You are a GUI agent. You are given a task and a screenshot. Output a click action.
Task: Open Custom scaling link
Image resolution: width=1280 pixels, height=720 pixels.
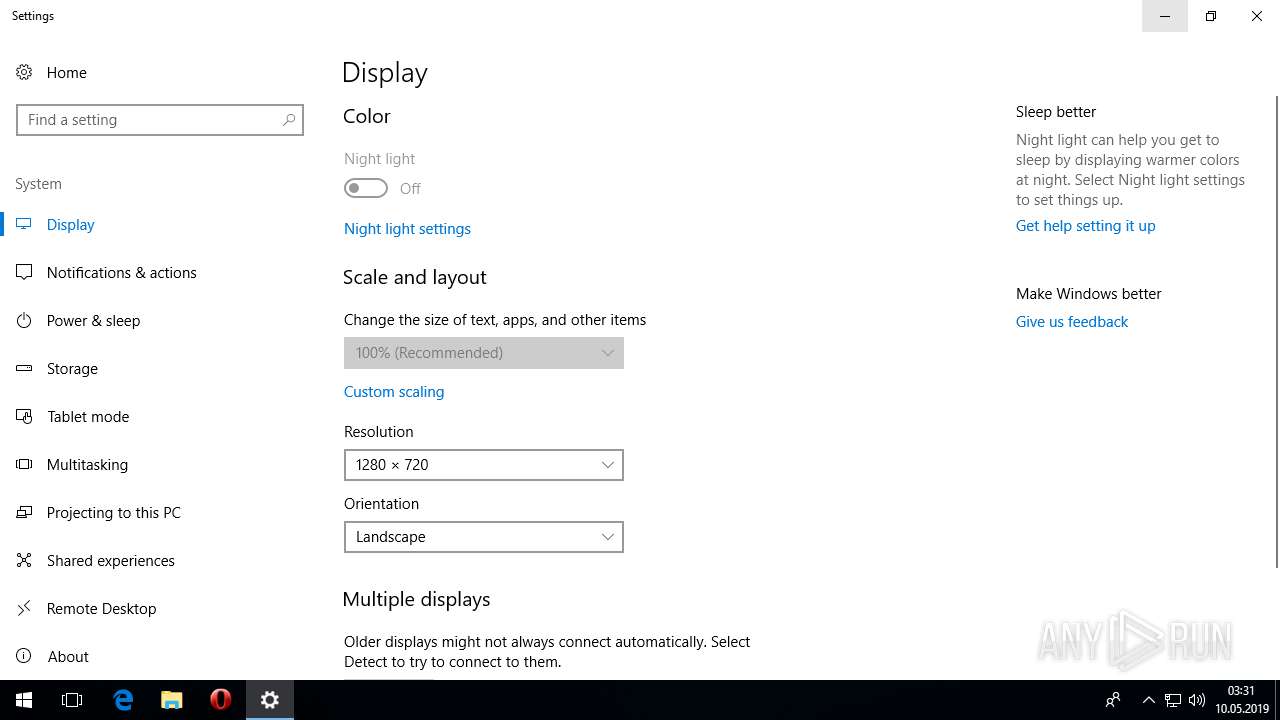click(394, 392)
